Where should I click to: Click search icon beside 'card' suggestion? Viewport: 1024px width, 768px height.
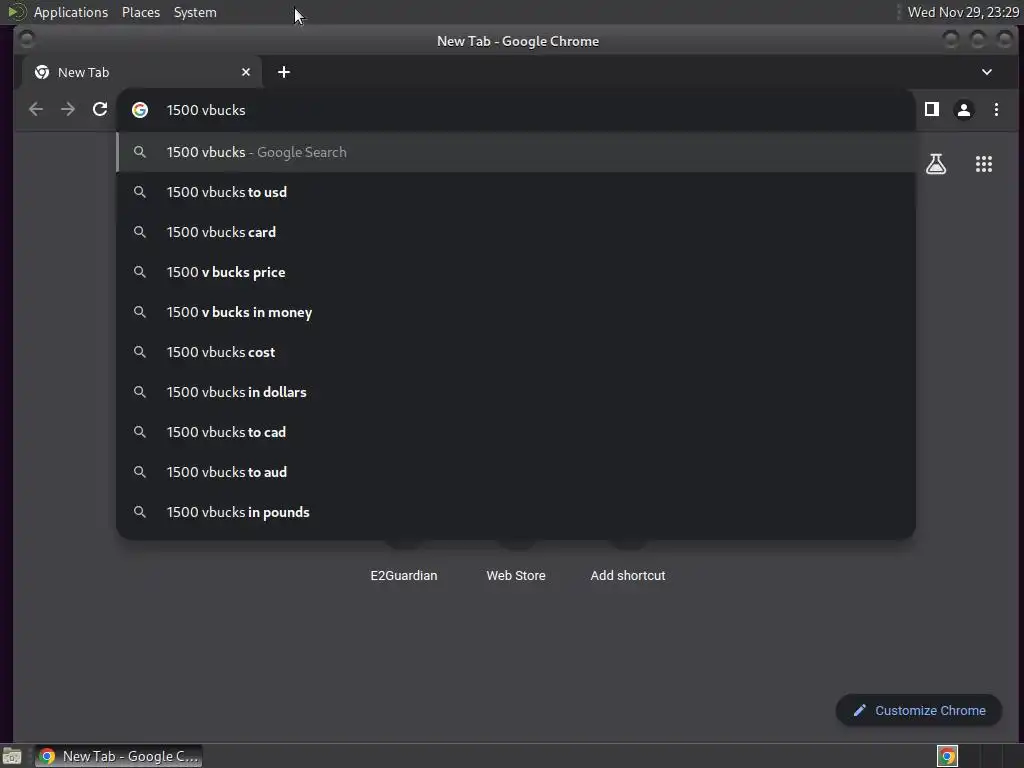(140, 232)
